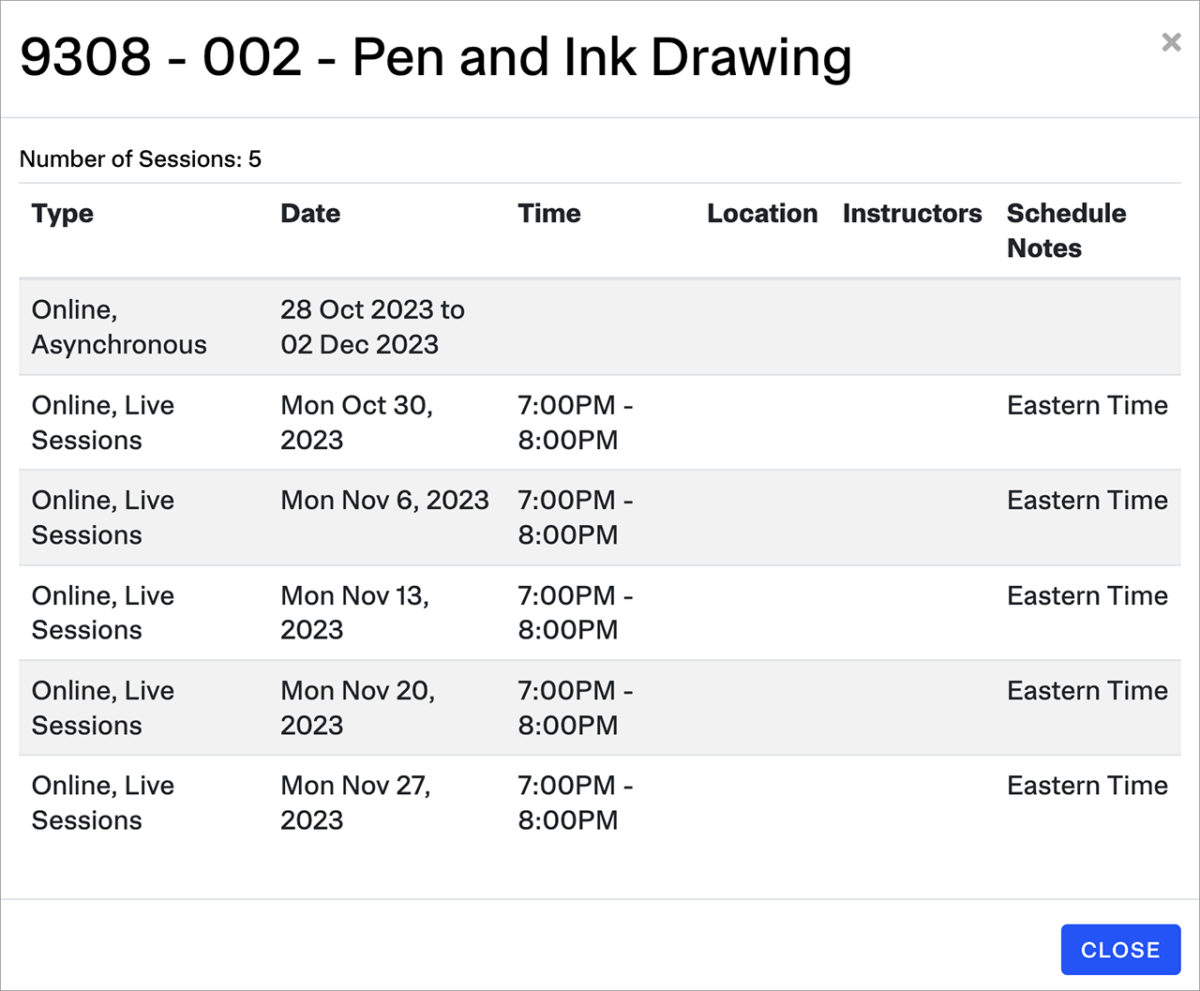Select the Number of Sessions text
Screen dimensions: 1200x991
point(140,159)
